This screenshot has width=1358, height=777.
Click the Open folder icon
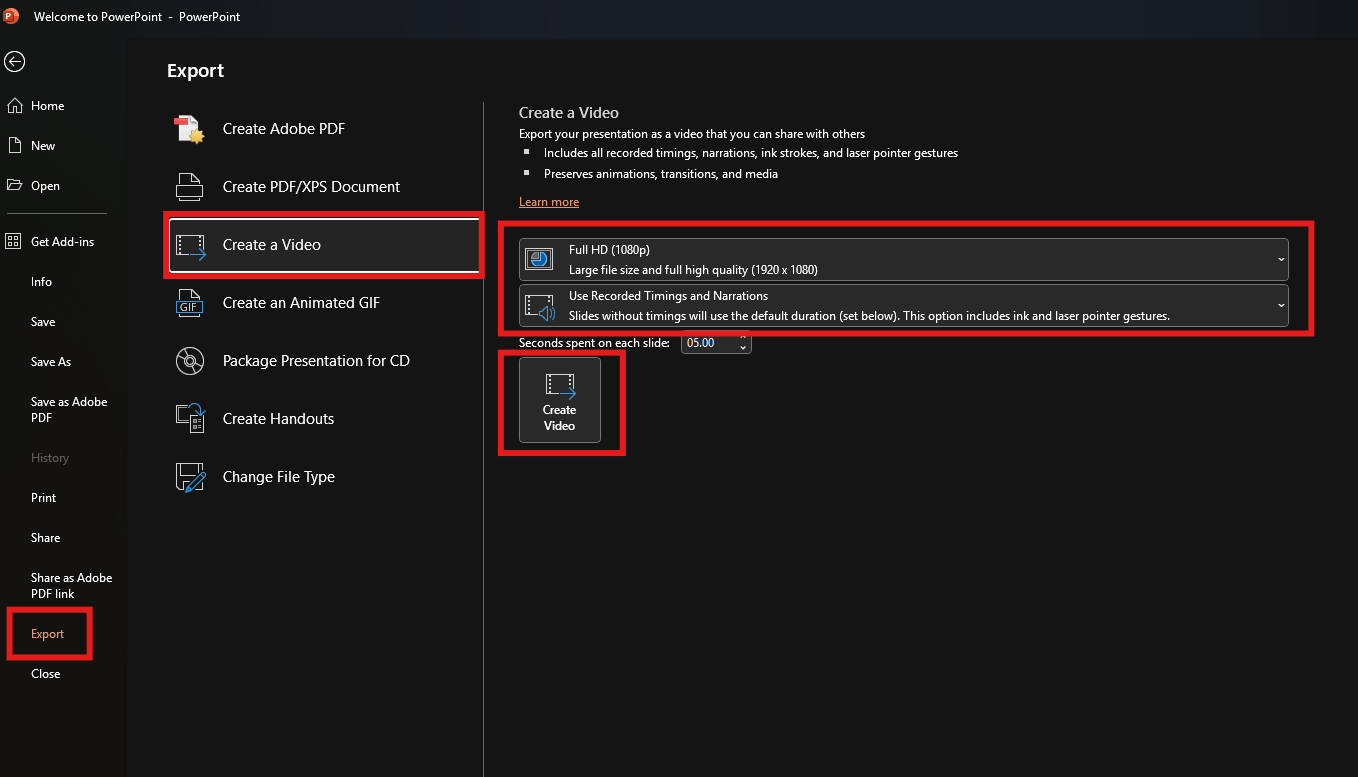tap(14, 185)
